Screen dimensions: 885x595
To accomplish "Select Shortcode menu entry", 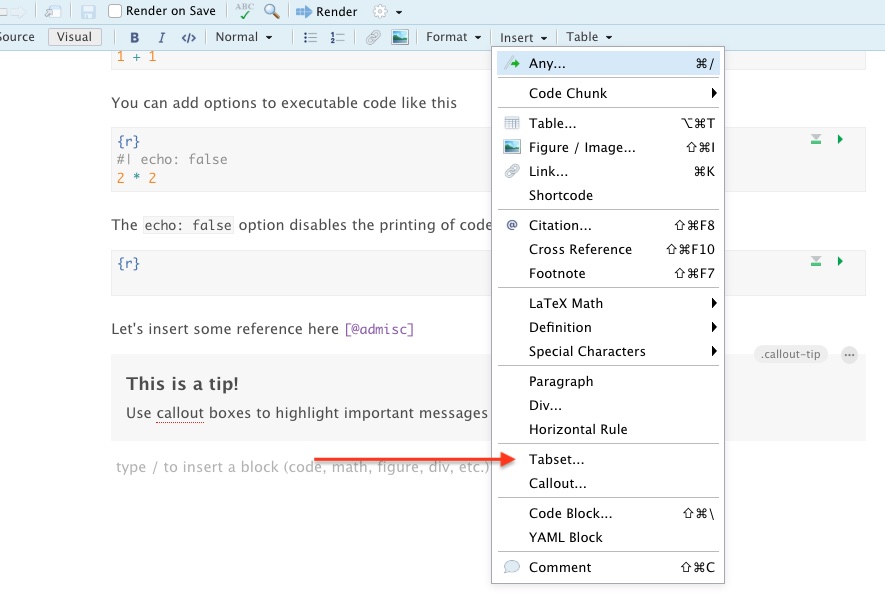I will pyautogui.click(x=608, y=195).
